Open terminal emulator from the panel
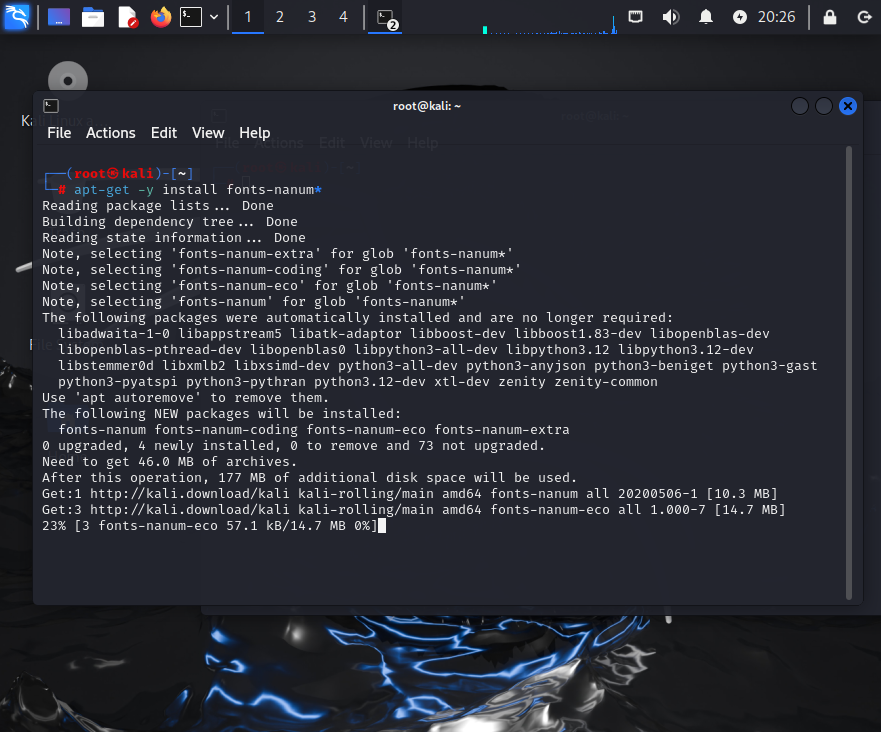The image size is (881, 732). [x=191, y=17]
